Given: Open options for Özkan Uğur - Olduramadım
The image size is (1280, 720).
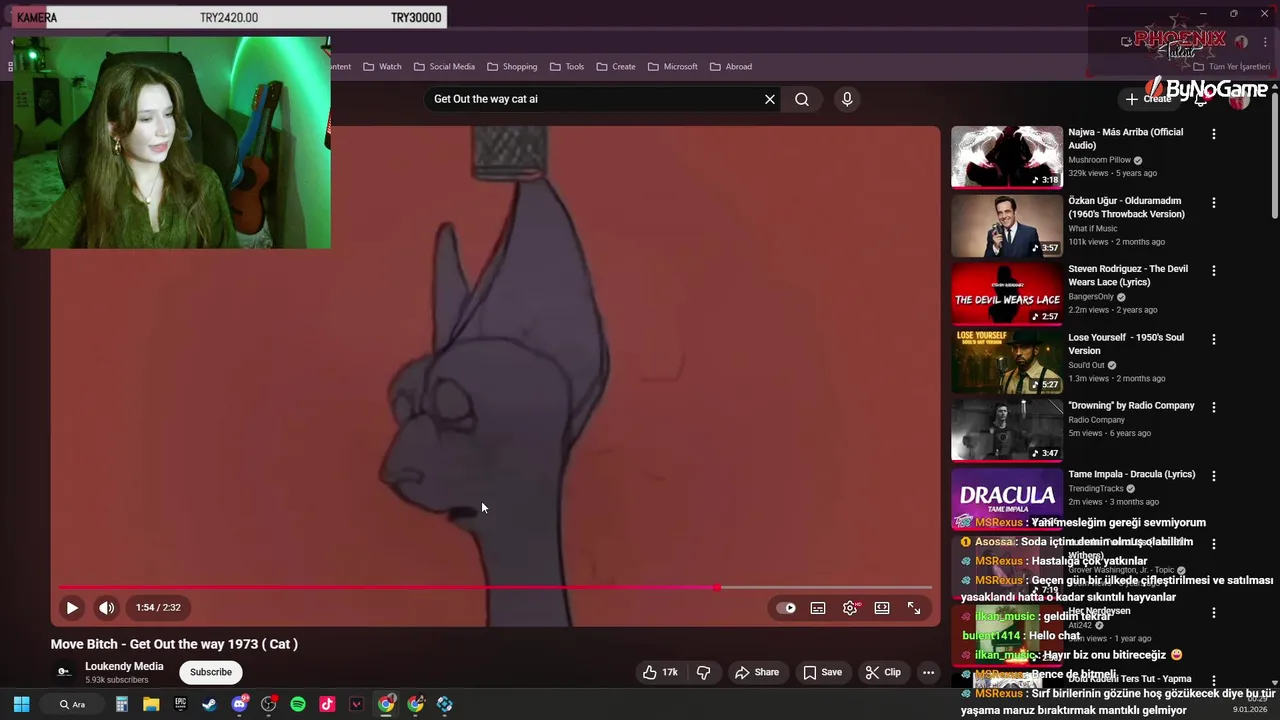Looking at the screenshot, I should click(1214, 202).
